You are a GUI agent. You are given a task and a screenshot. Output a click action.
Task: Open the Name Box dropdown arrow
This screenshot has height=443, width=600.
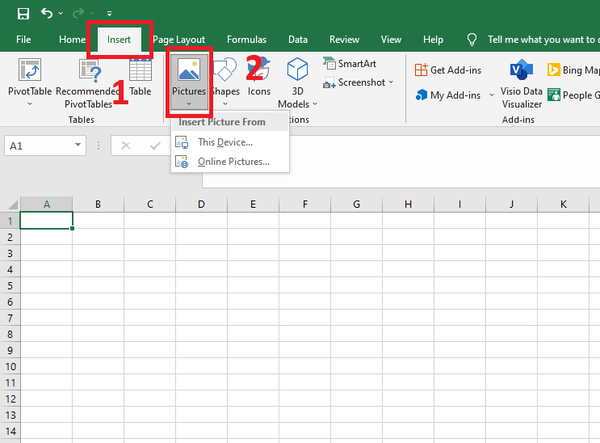click(x=78, y=145)
